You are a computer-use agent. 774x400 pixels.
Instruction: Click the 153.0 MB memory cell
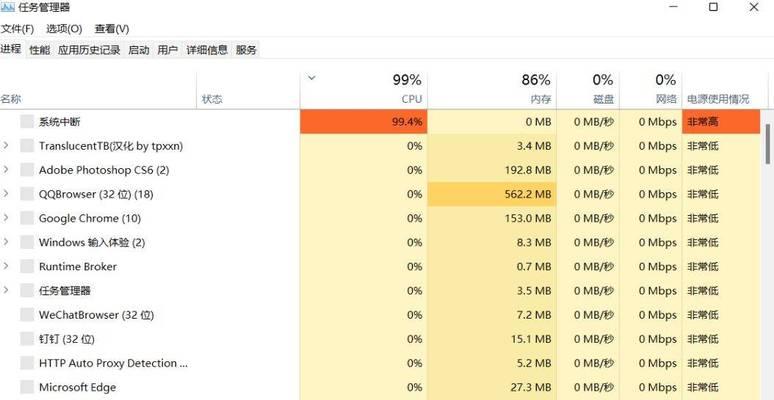492,218
